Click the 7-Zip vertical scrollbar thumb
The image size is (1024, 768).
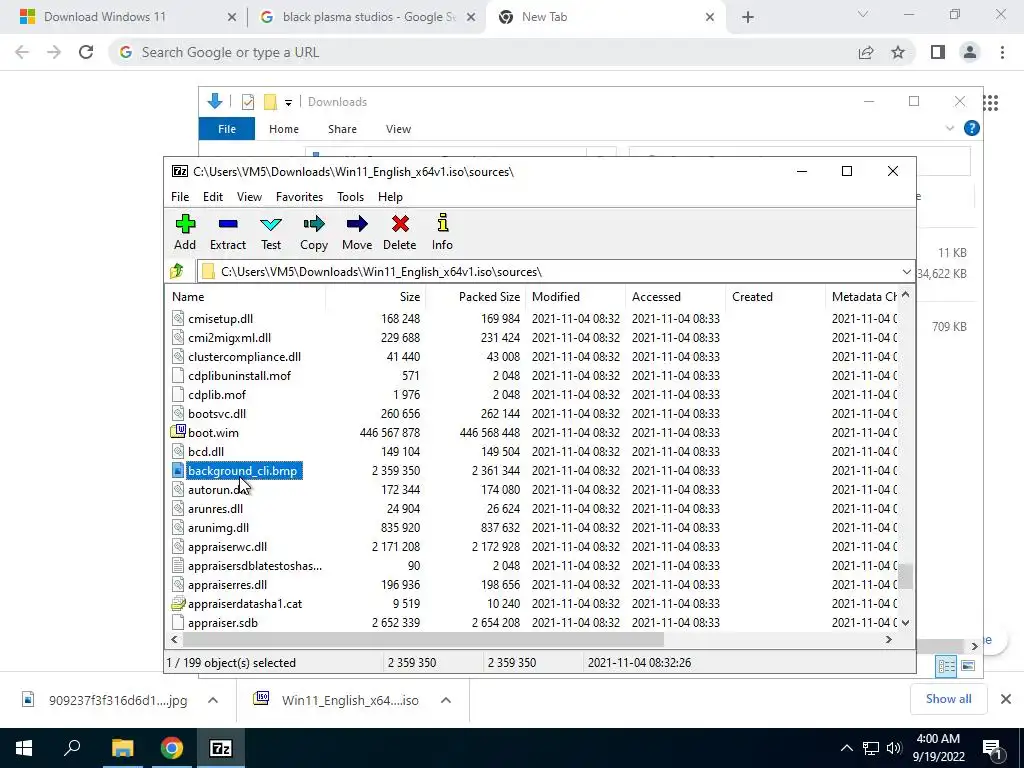905,576
